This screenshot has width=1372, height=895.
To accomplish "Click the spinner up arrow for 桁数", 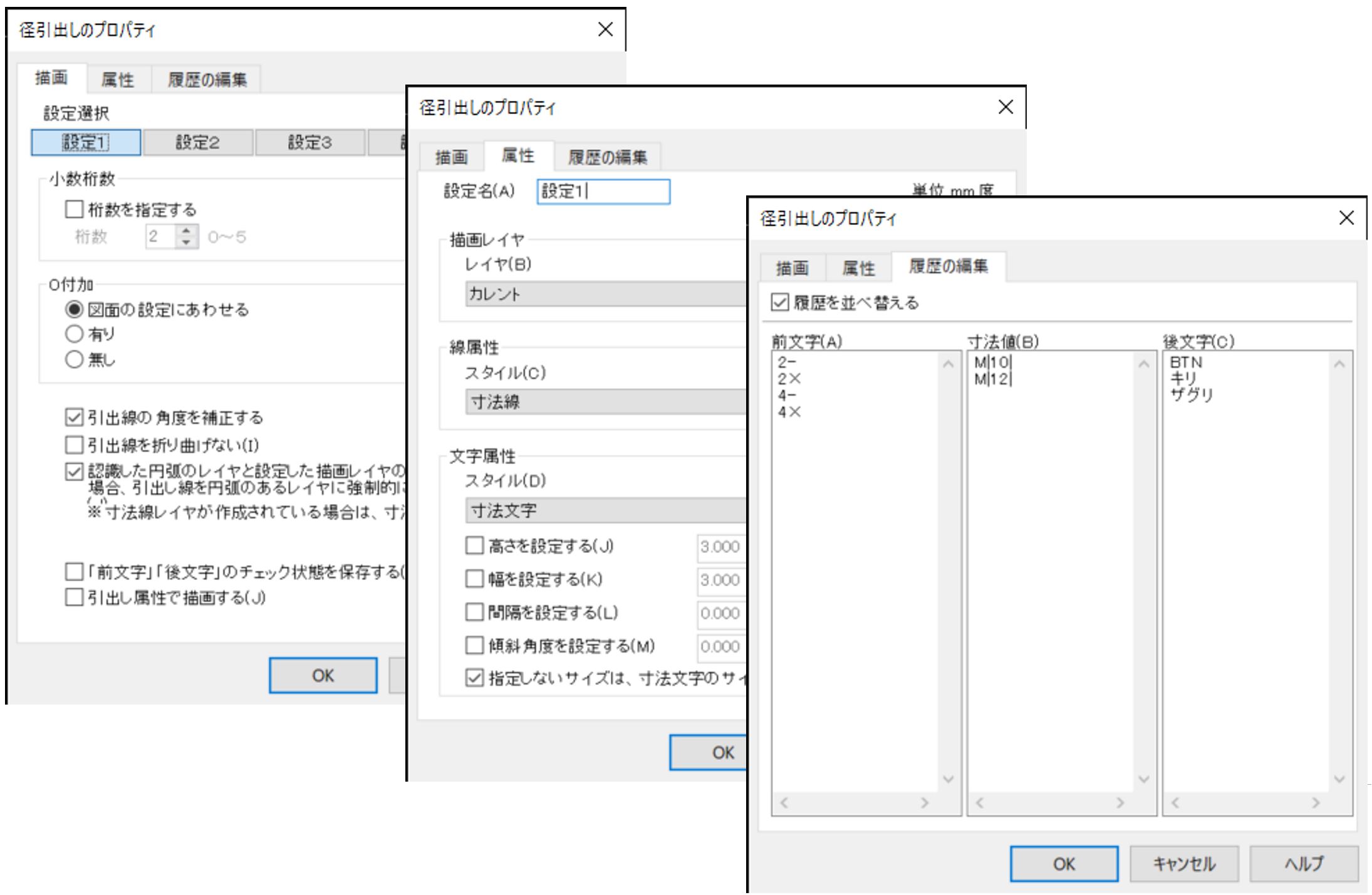I will click(x=186, y=230).
